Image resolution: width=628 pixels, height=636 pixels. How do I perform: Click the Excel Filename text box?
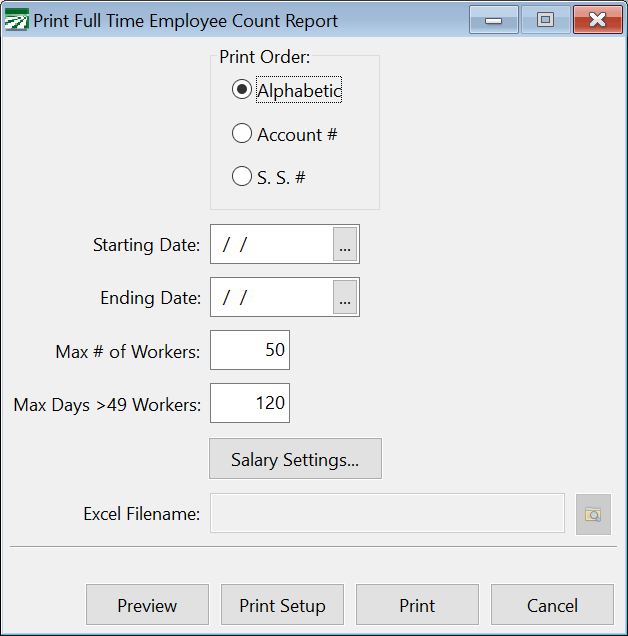point(387,514)
